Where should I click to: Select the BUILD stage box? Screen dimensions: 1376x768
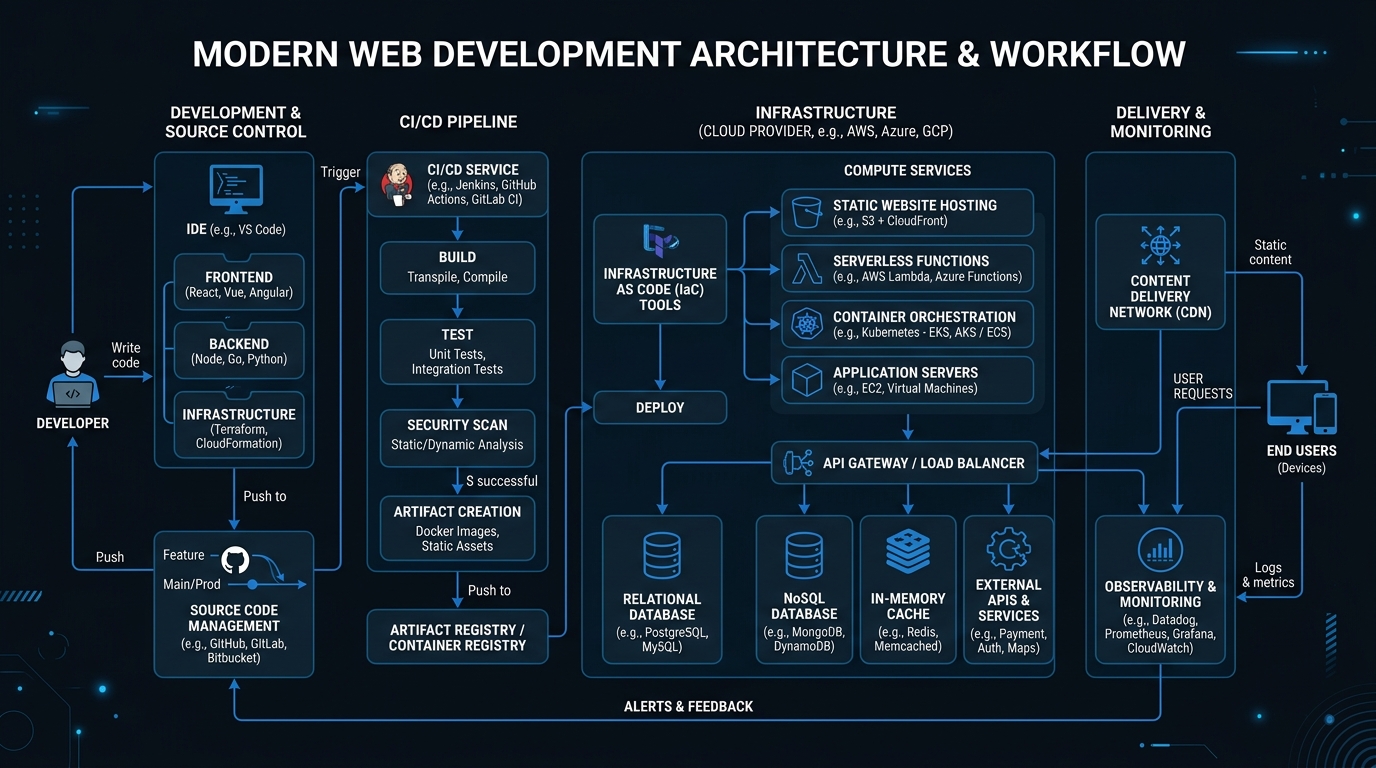pos(457,267)
